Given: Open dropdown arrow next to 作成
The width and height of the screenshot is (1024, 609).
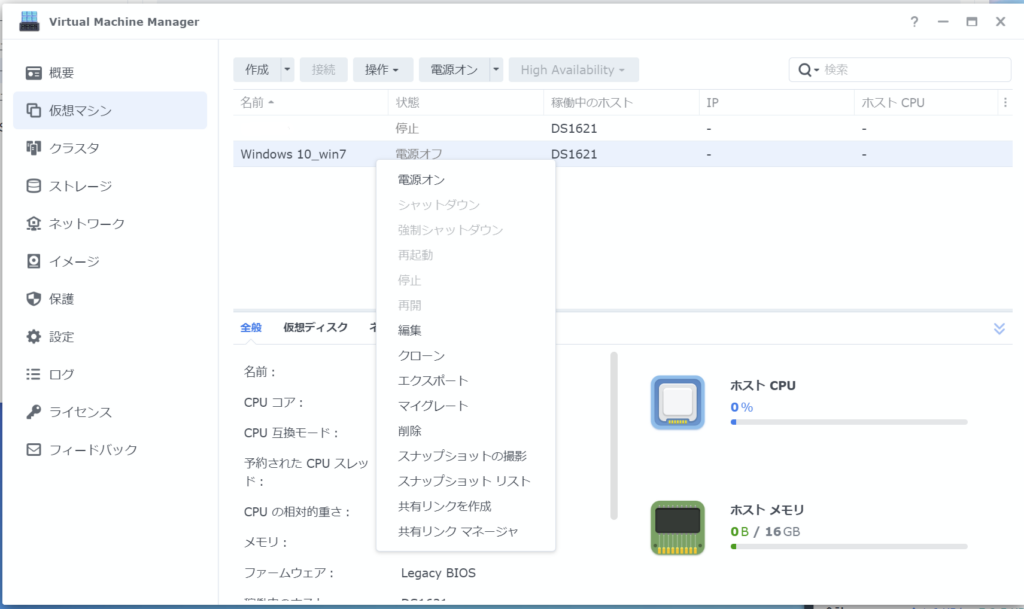Looking at the screenshot, I should coord(287,70).
